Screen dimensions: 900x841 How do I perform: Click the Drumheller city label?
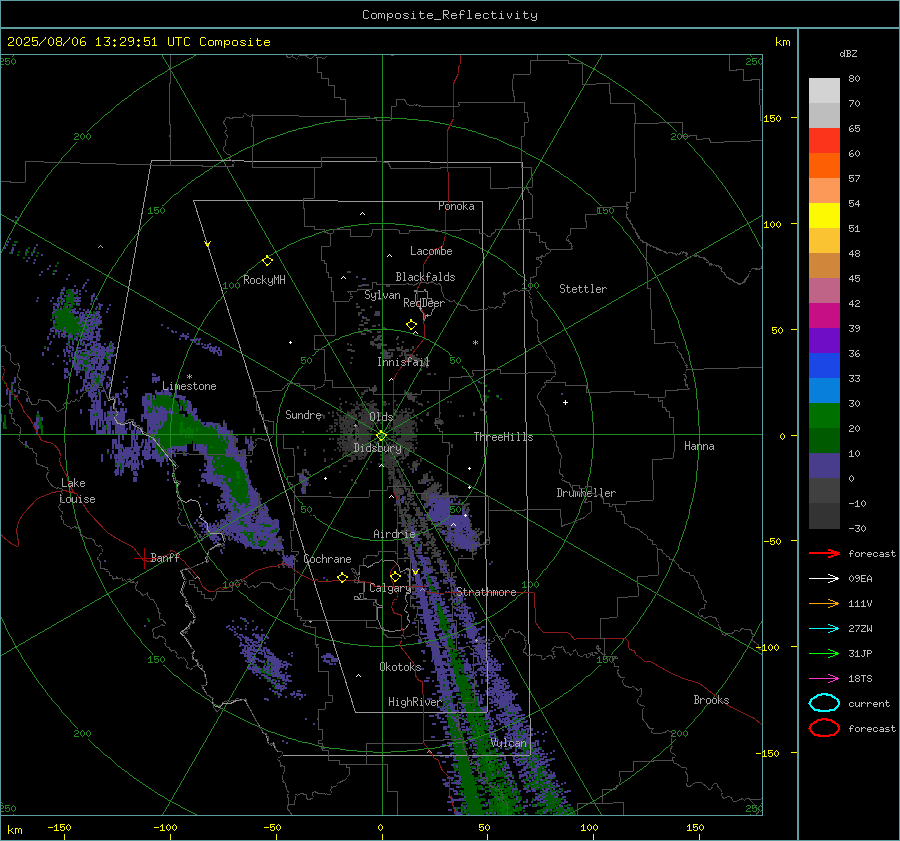pos(586,493)
